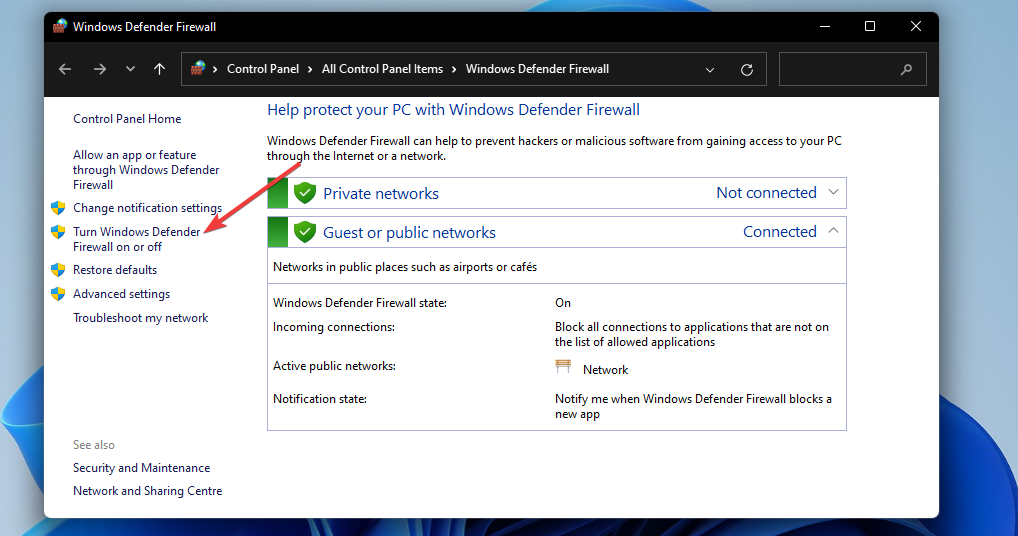Go back using the back arrow

click(65, 69)
